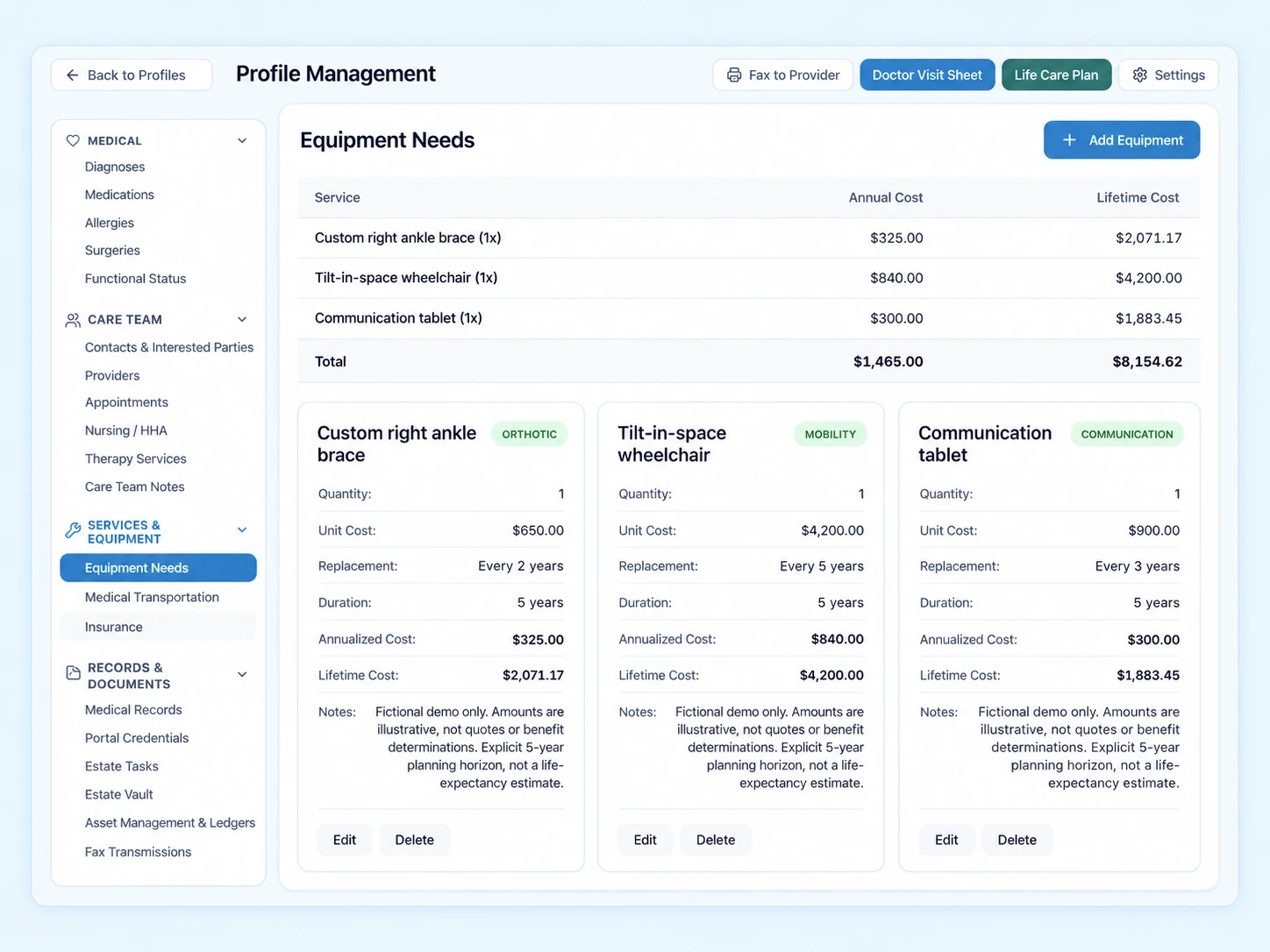1270x952 pixels.
Task: Click the Tilt-in-space wheelchair (1x) table row
Action: pyautogui.click(x=749, y=278)
